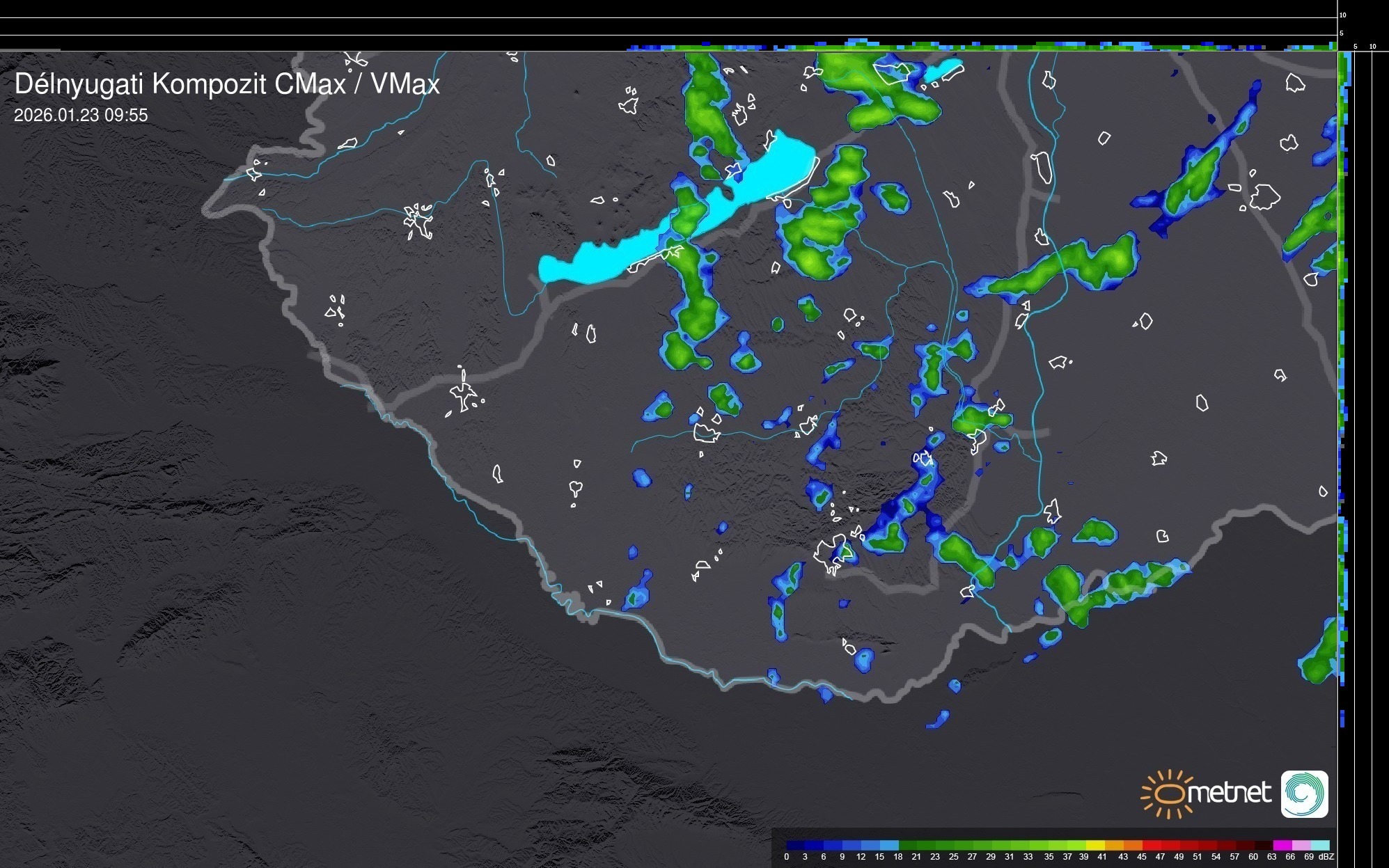Click the dark maroon 60 dBZ swatch
The image size is (1389, 868).
click(1264, 845)
